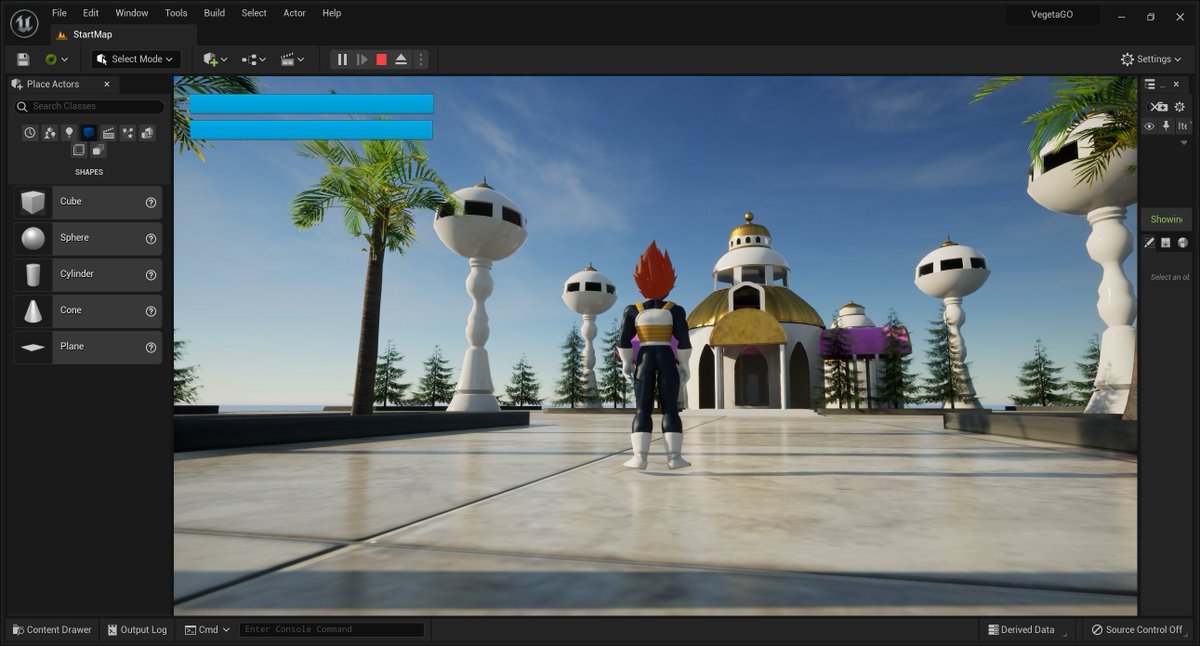Select the All Classes category icon

(x=98, y=150)
